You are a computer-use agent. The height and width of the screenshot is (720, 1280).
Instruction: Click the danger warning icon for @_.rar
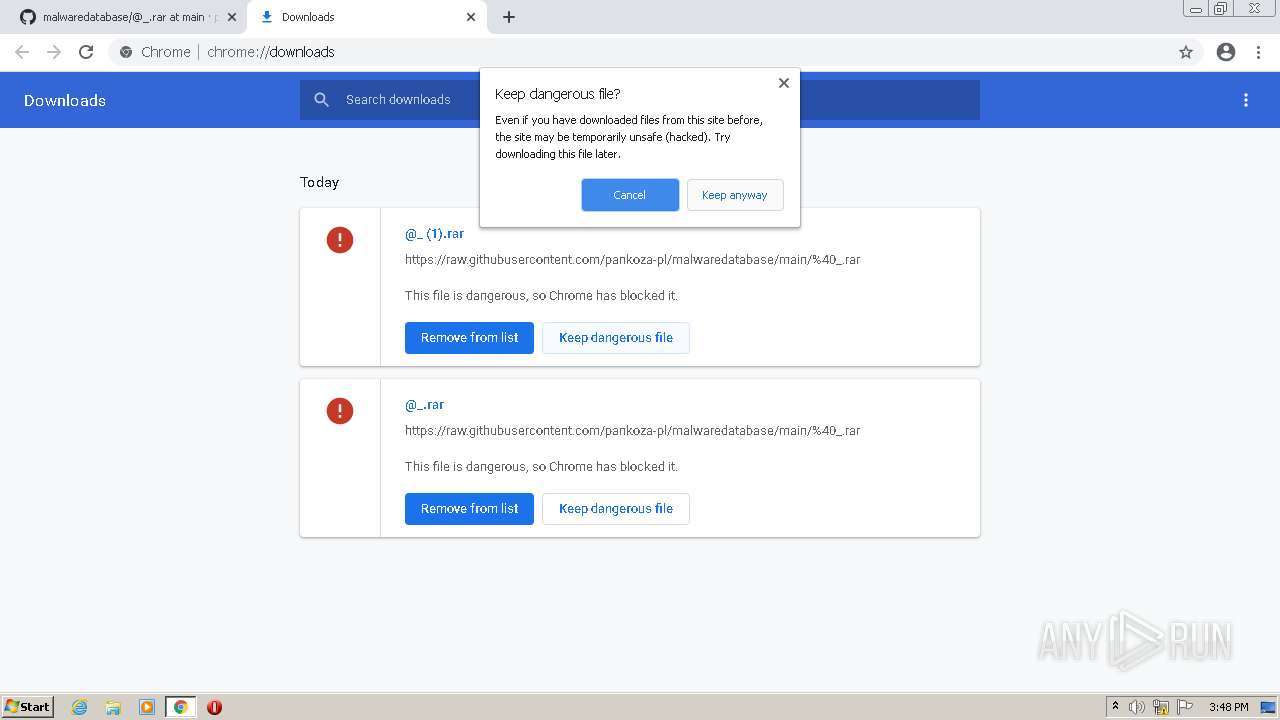click(x=340, y=411)
